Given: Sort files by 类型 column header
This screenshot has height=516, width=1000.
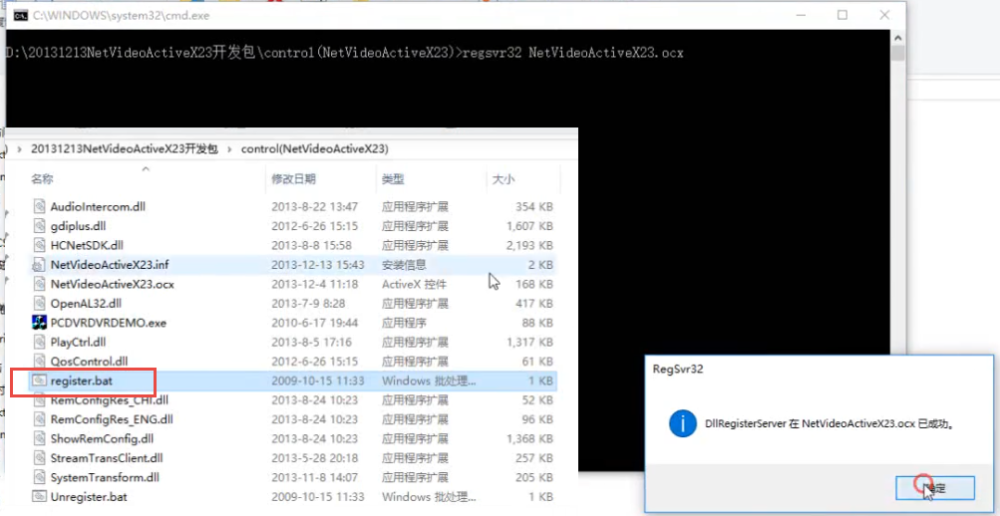Looking at the screenshot, I should (392, 179).
